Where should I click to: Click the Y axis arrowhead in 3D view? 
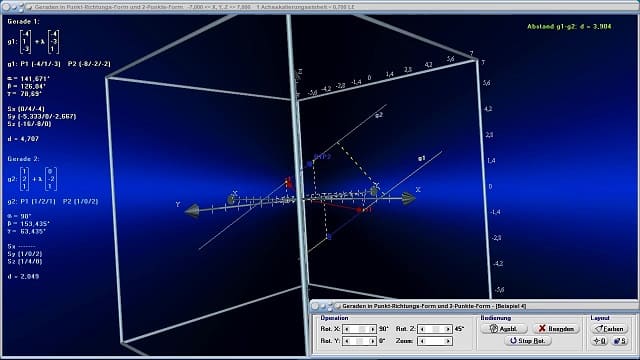tap(192, 211)
